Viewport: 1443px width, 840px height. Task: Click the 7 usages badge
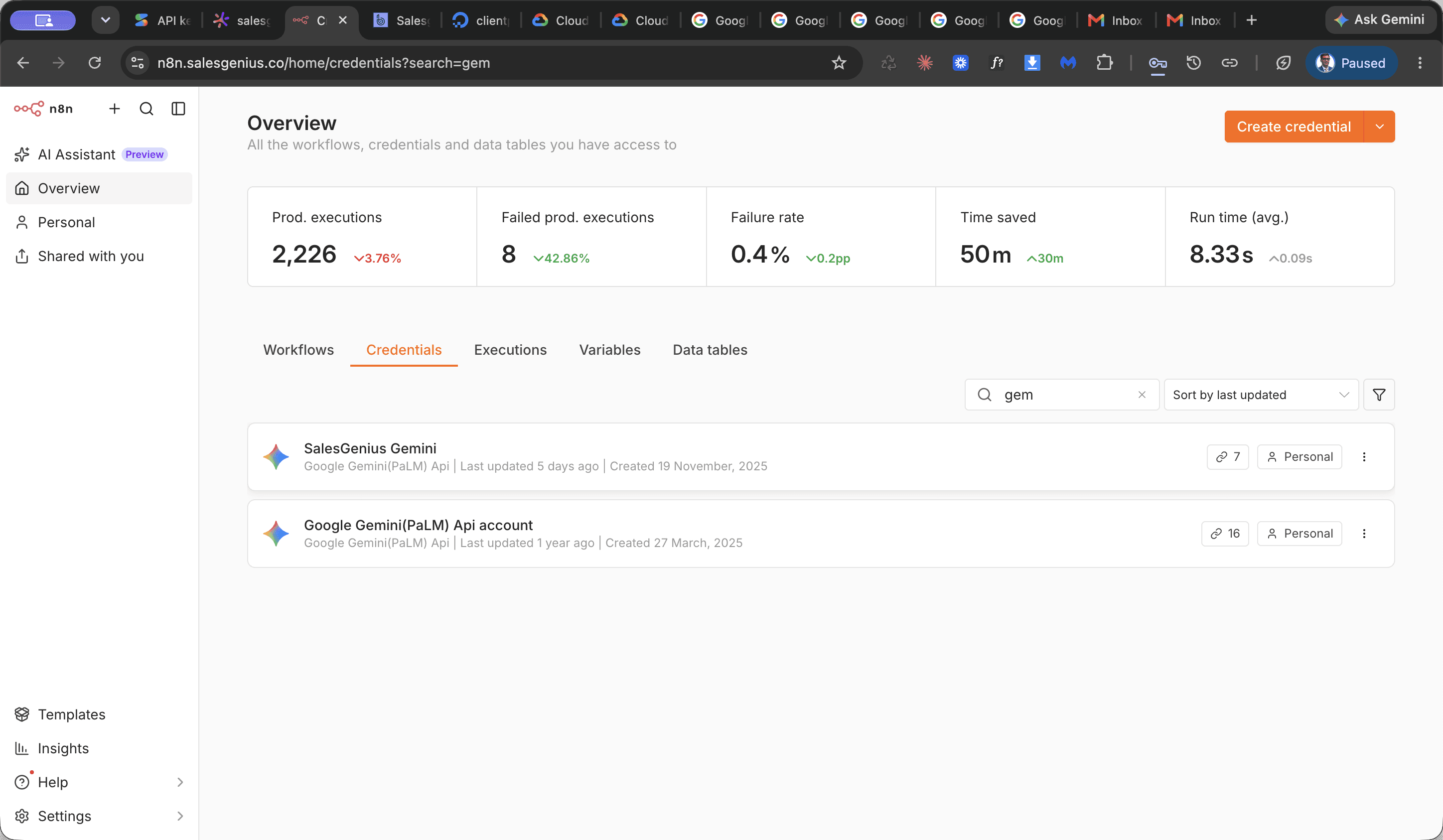point(1228,457)
